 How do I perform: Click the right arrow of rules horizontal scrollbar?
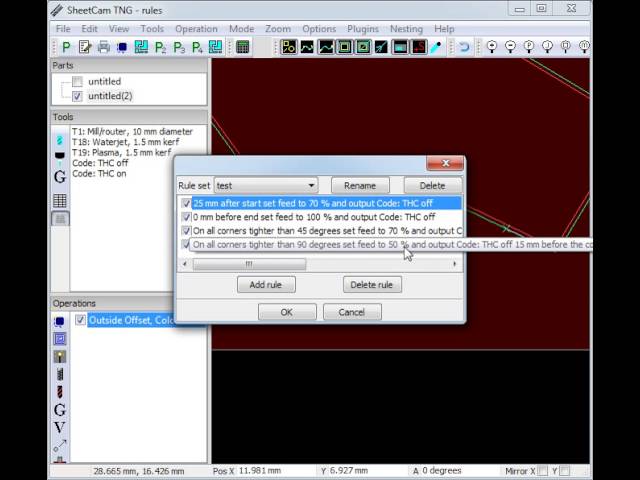455,264
